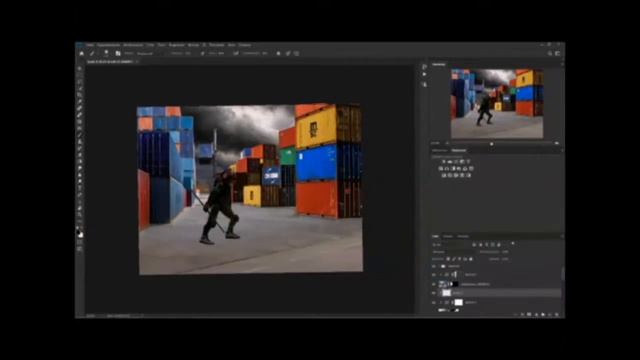This screenshot has height=360, width=640.
Task: Open the Adjustments panel menu
Action: point(562,151)
